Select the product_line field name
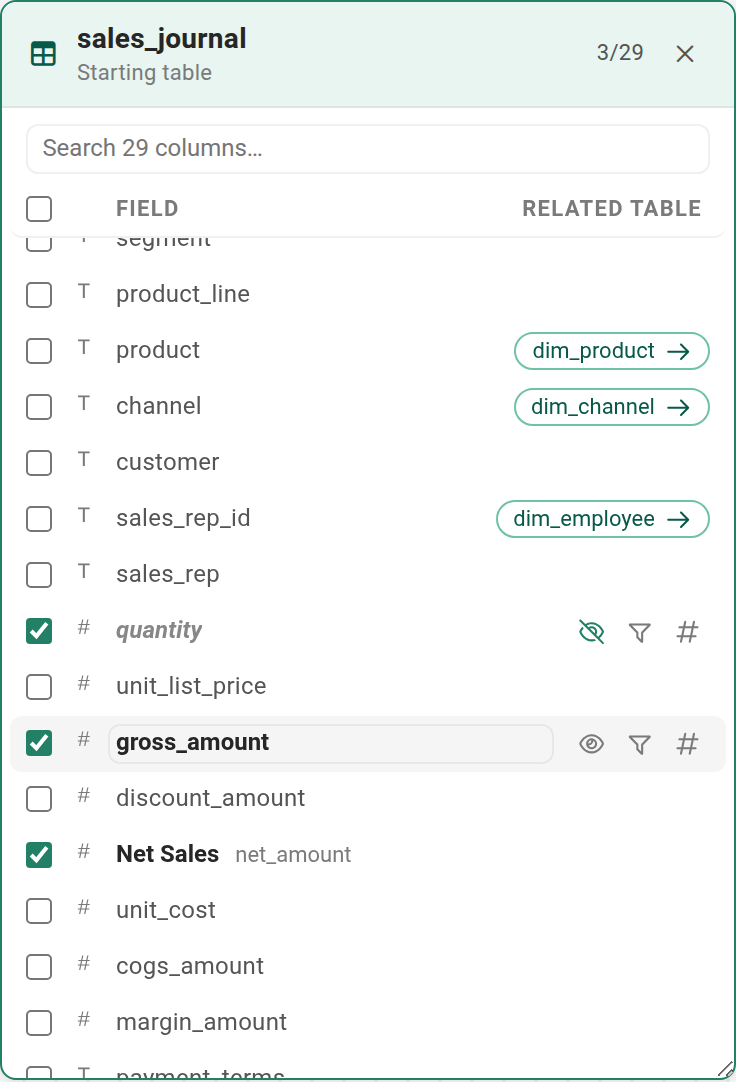Screen dimensions: 736x1082 pyautogui.click(x=183, y=295)
